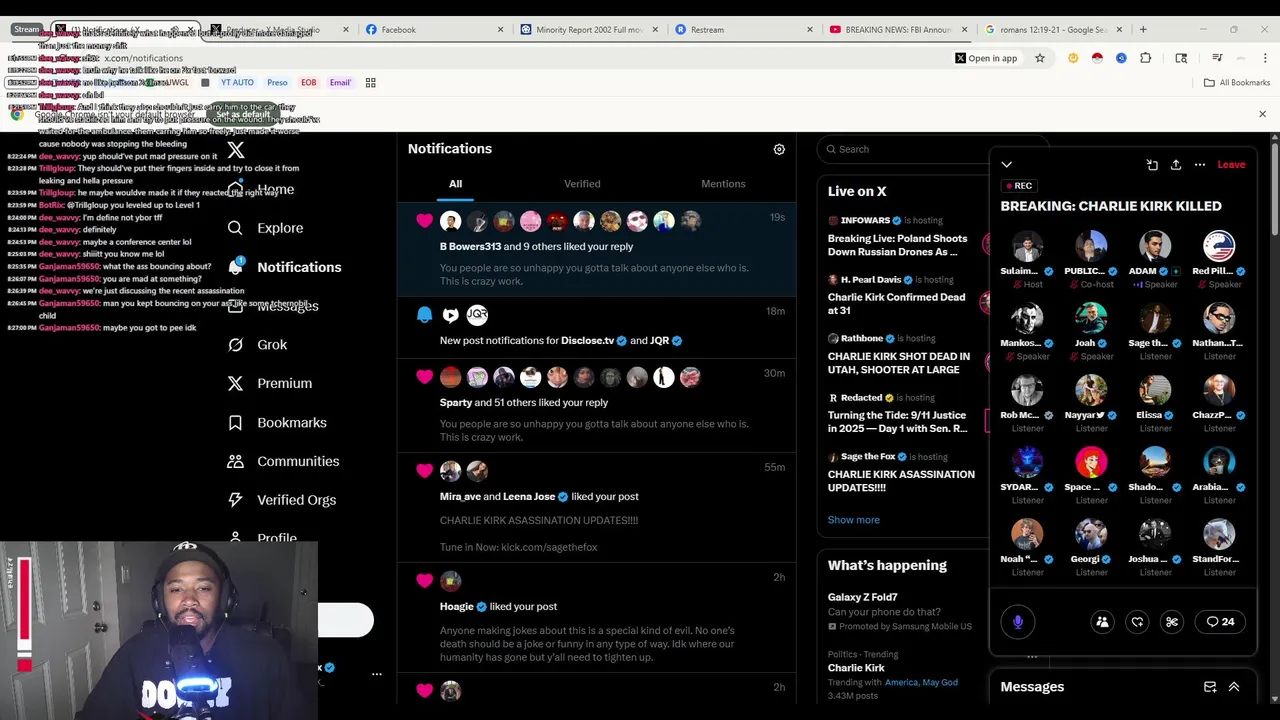Open Redacted Turning the Tide broadcast
Screen dimensions: 1280x720
tap(898, 414)
